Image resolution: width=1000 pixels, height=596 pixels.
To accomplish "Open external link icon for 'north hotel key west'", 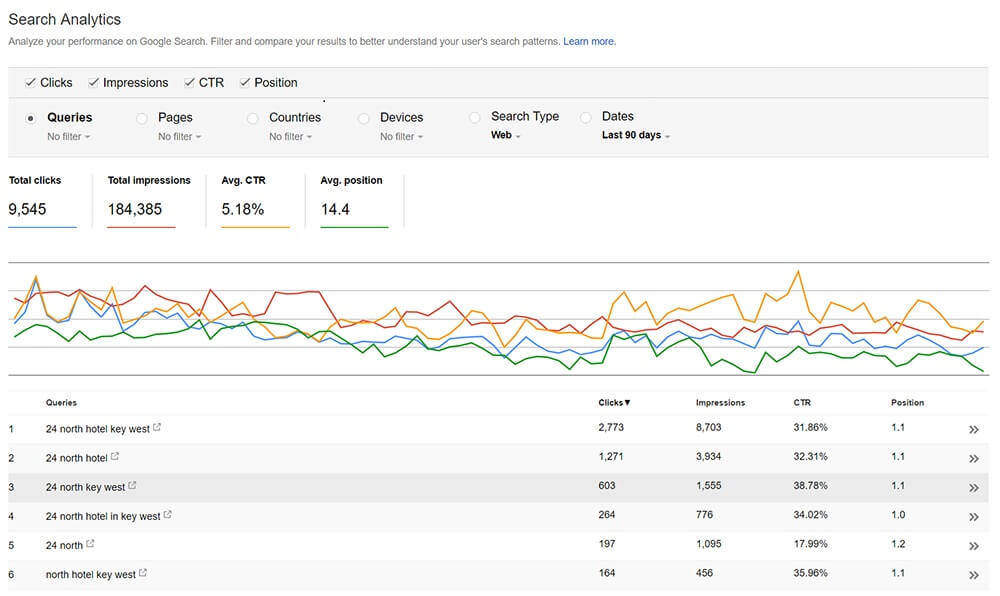I will tap(143, 573).
